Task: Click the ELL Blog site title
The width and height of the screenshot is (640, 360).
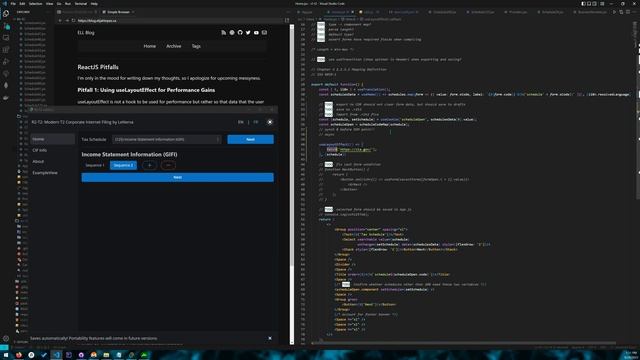Action: pyautogui.click(x=86, y=33)
